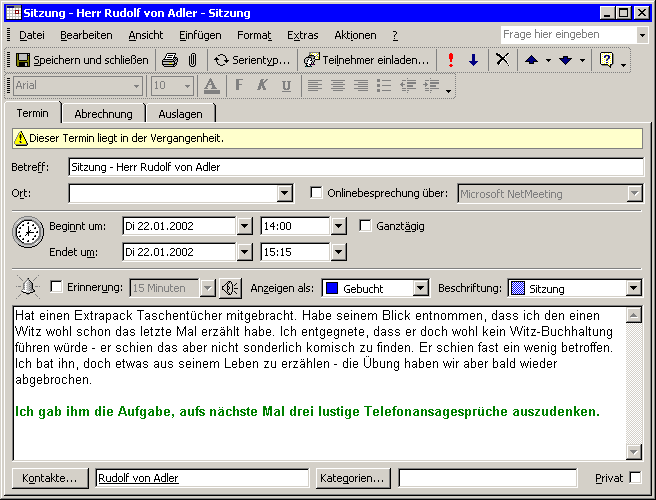Decrease indent icon
The image size is (656, 500).
(408, 86)
